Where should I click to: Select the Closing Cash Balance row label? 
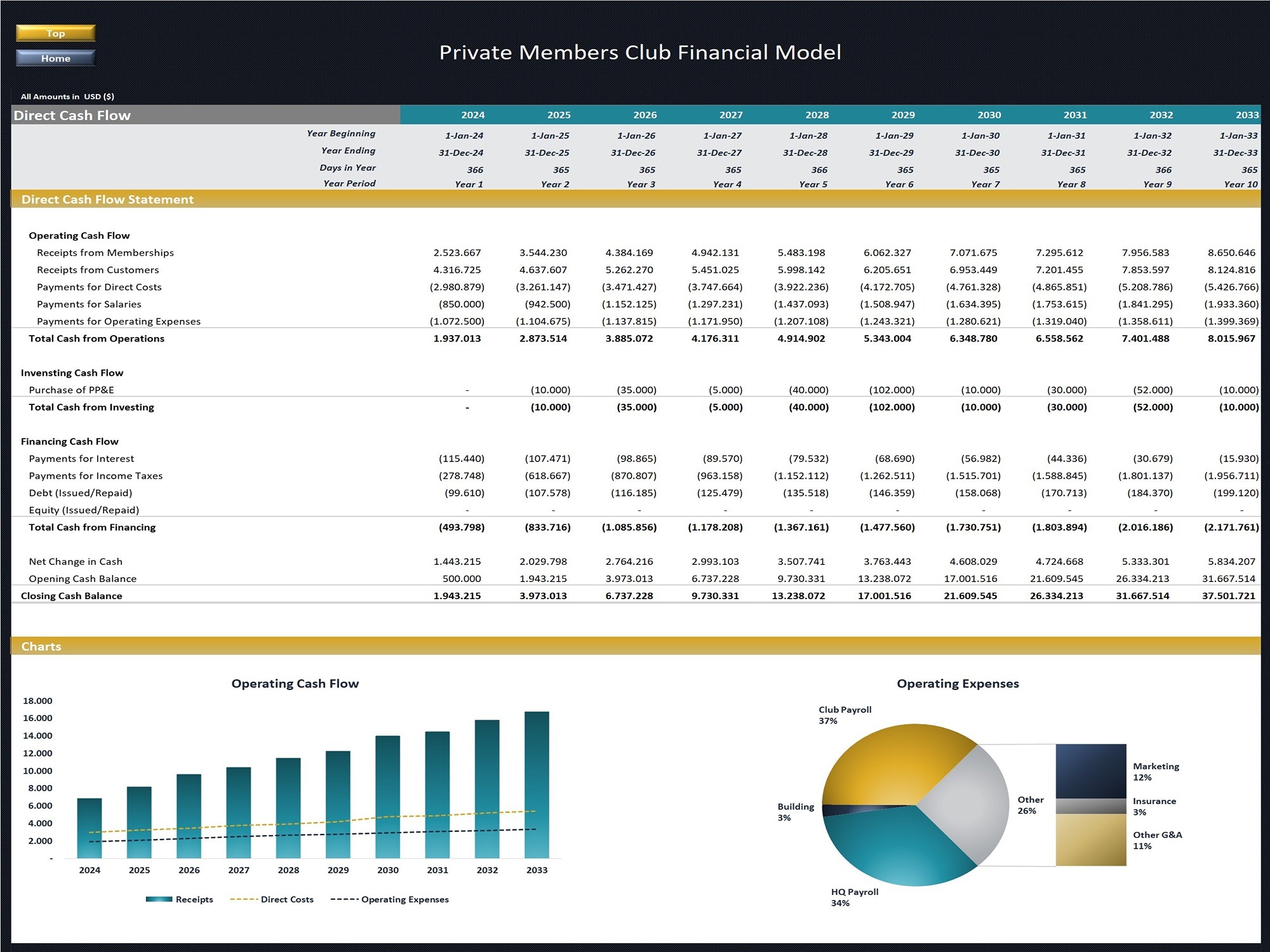71,595
